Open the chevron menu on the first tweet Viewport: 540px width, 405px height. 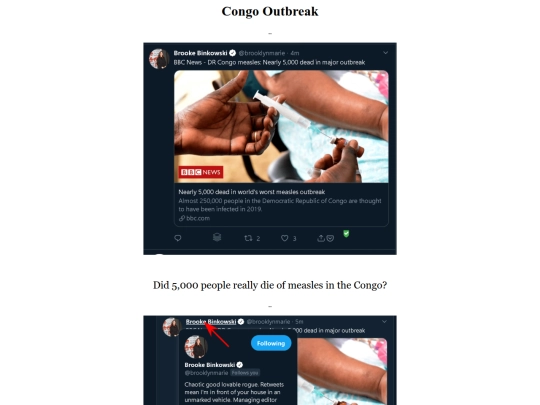(385, 53)
